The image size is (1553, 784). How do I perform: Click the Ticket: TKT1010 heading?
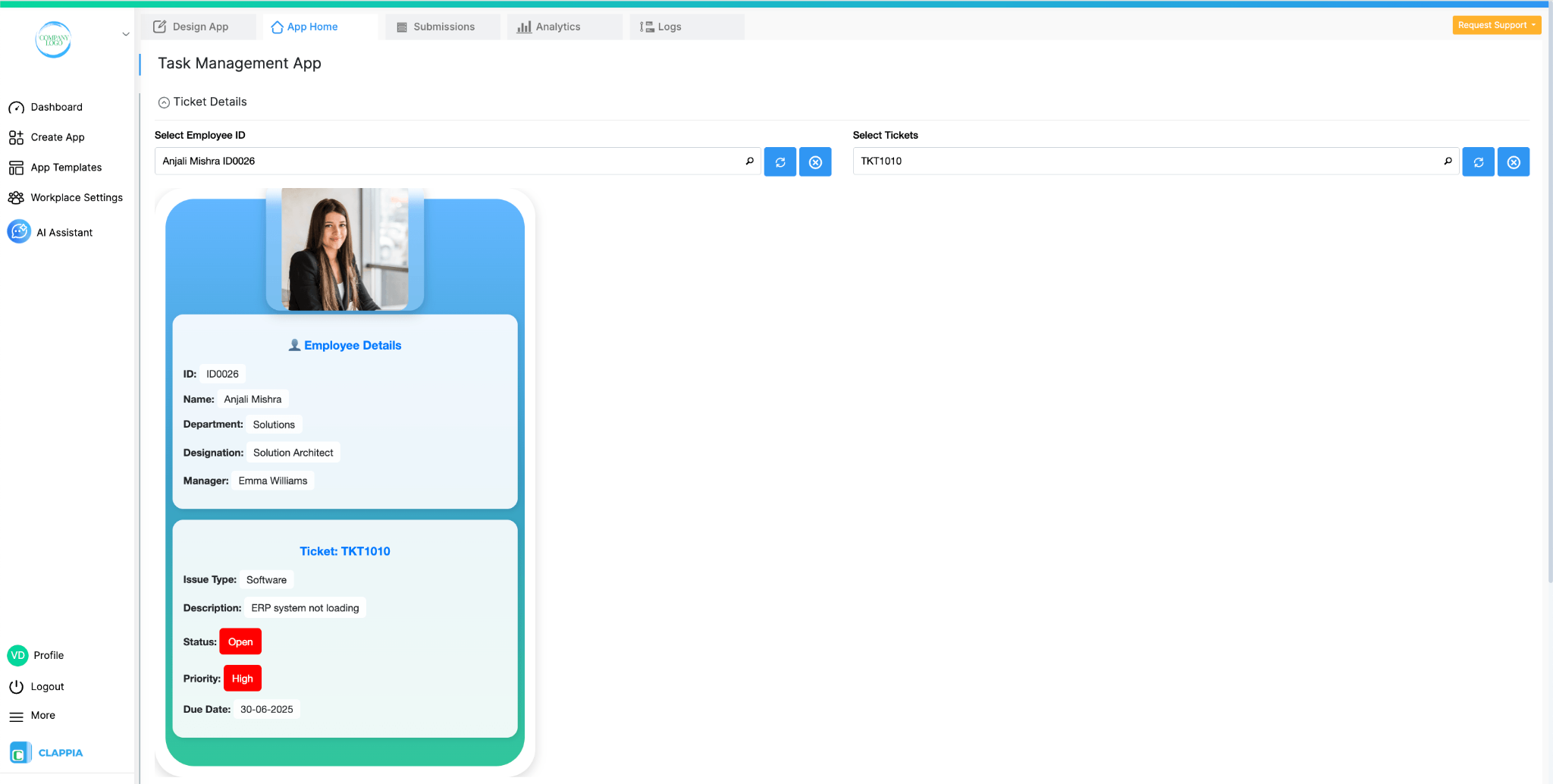(x=345, y=551)
